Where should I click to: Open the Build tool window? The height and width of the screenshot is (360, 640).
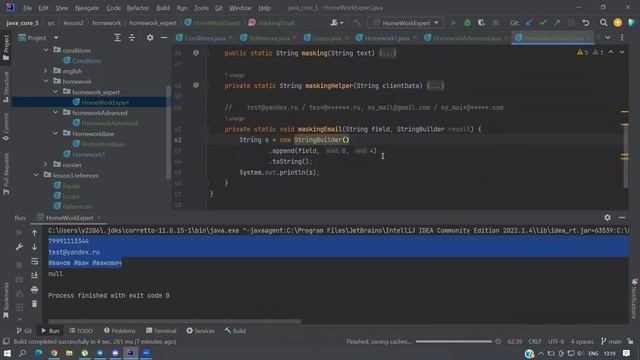click(235, 331)
